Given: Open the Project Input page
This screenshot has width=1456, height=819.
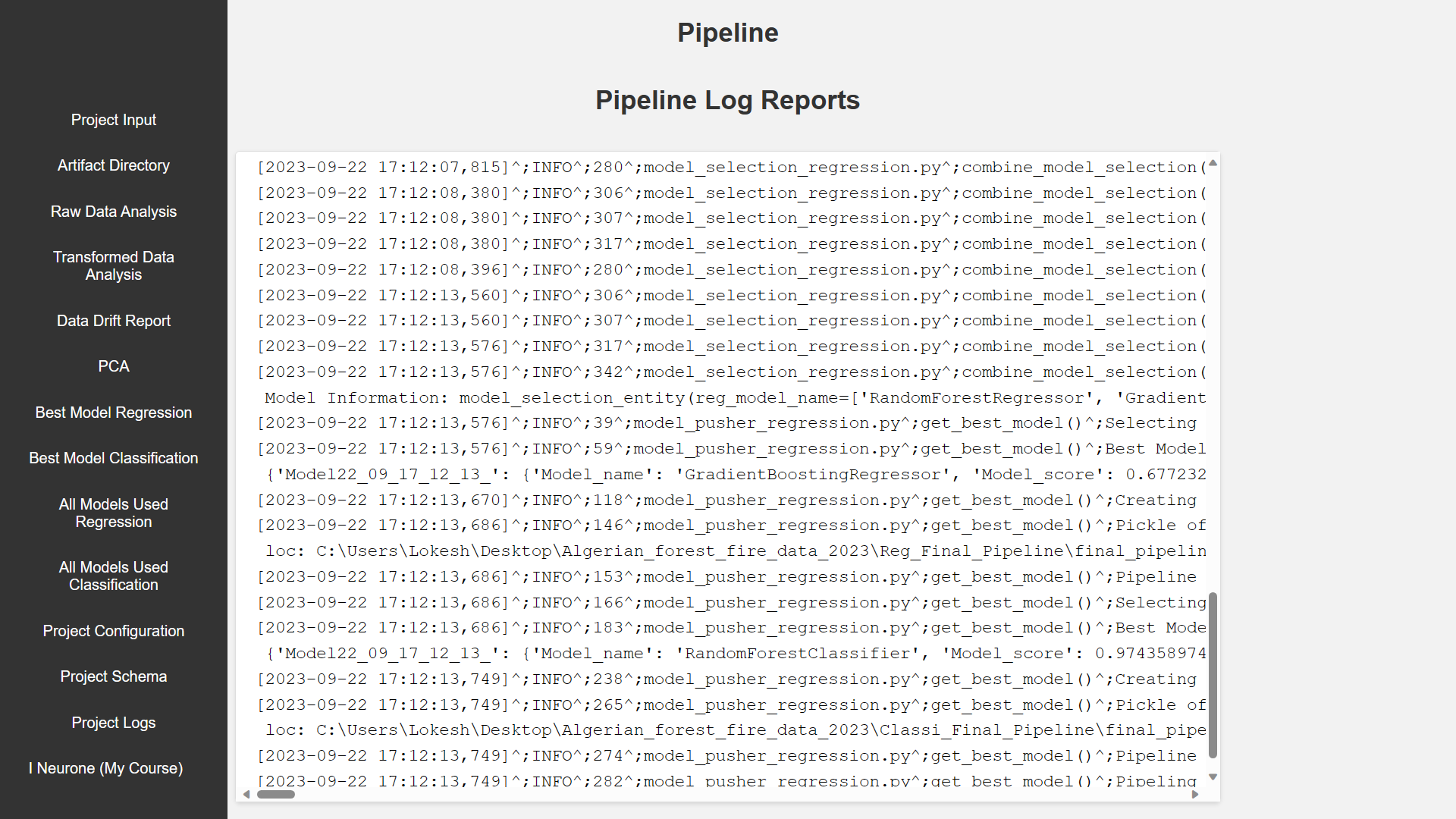Looking at the screenshot, I should pos(113,119).
